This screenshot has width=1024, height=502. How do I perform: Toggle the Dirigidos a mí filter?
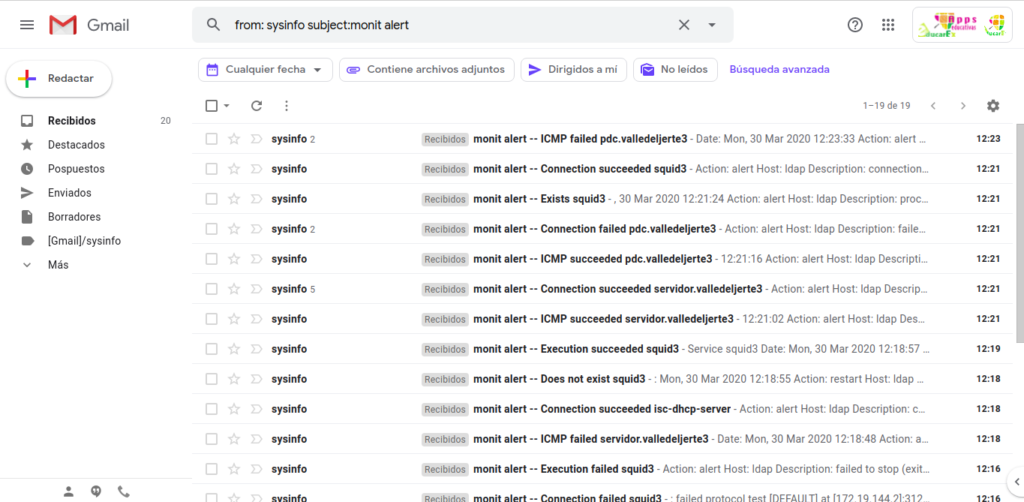pos(573,70)
